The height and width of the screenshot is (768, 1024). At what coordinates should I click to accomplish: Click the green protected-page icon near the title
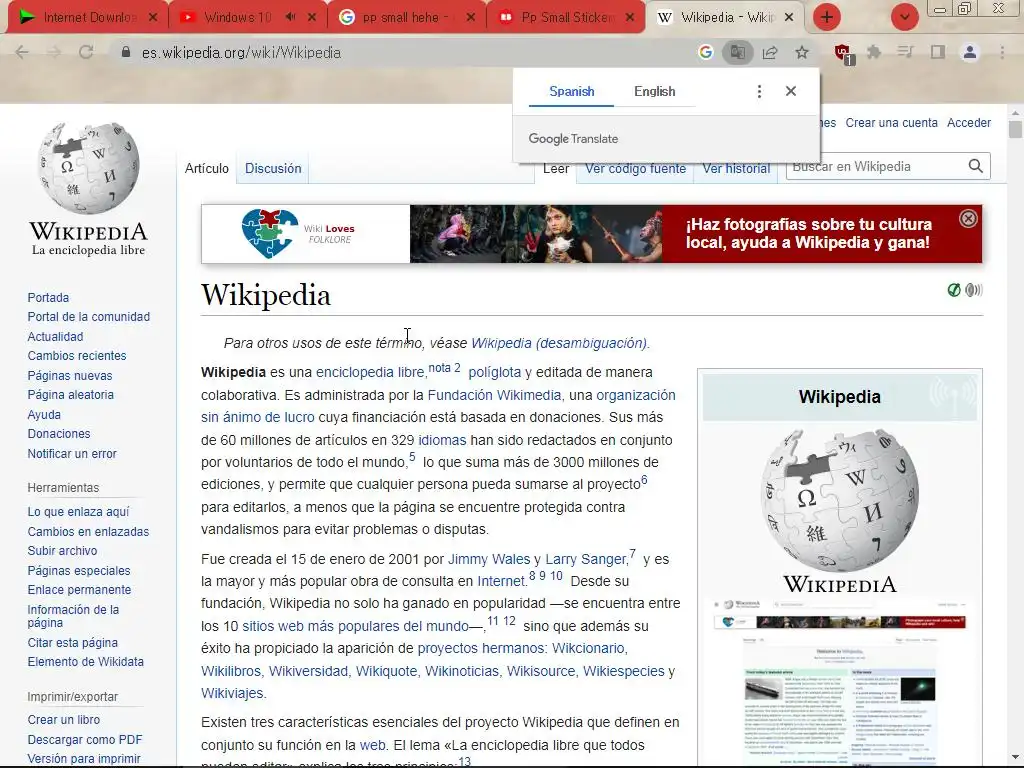pos(954,290)
